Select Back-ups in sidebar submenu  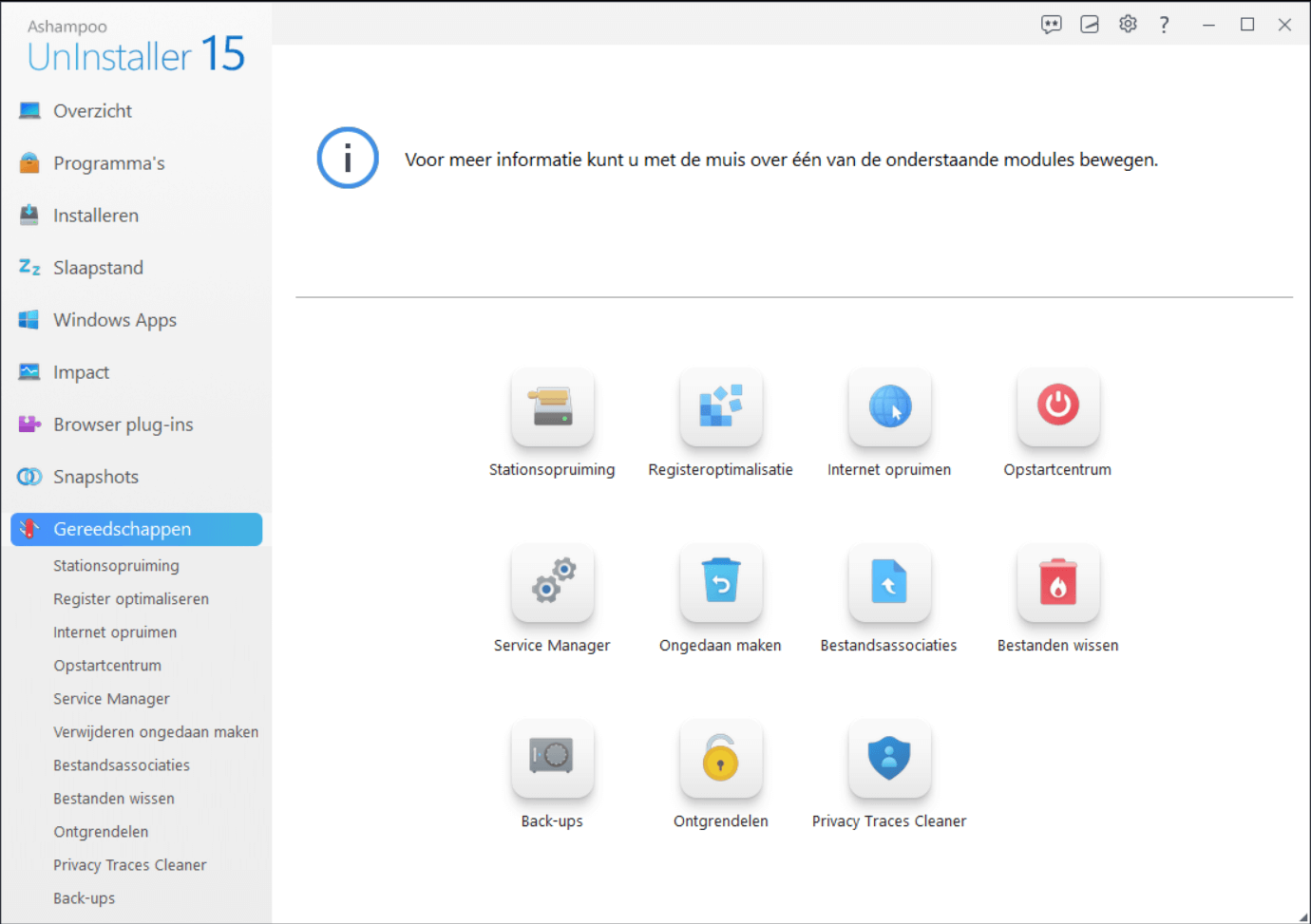85,898
